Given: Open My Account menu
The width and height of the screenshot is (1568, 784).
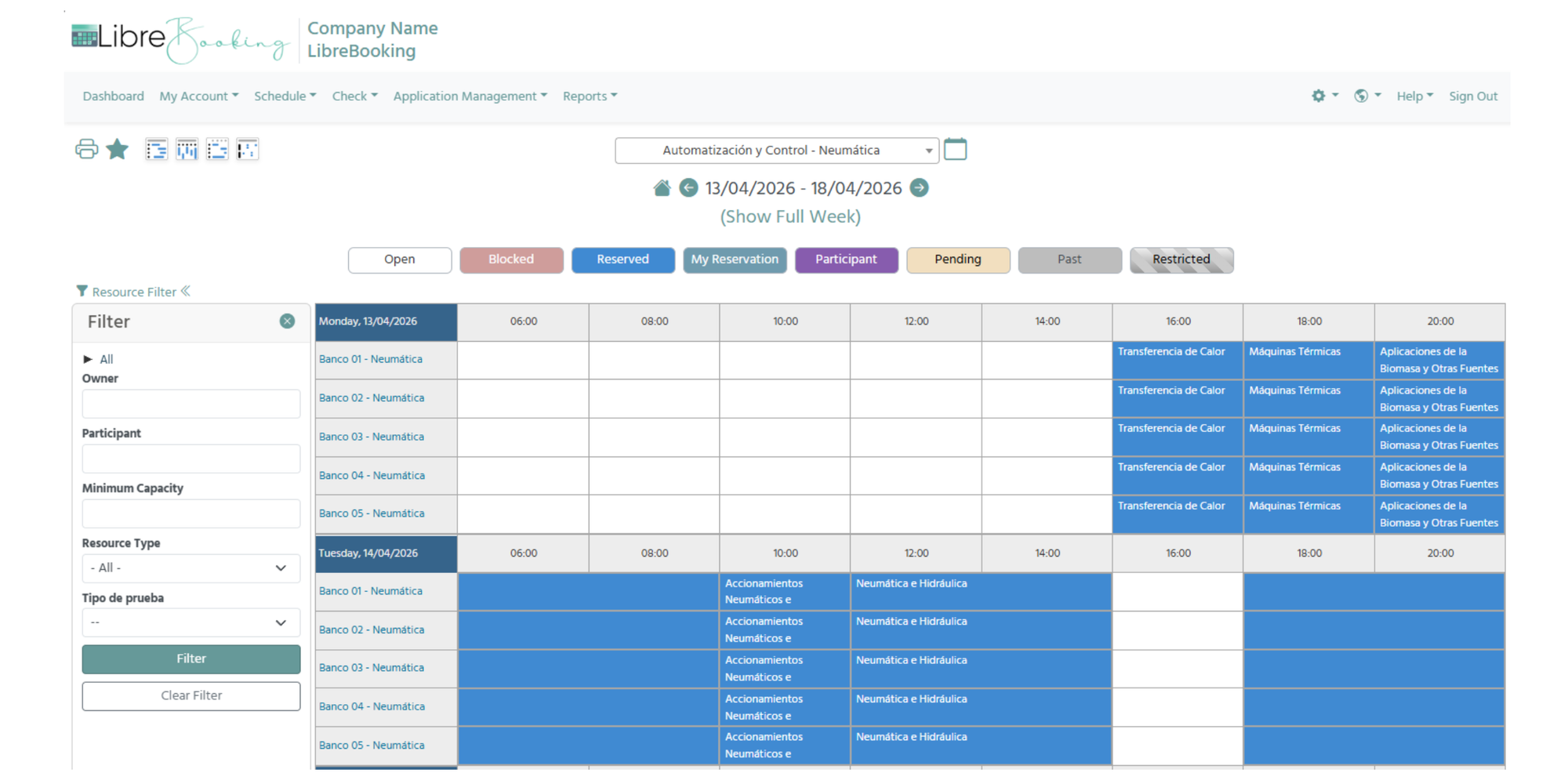Looking at the screenshot, I should [198, 96].
